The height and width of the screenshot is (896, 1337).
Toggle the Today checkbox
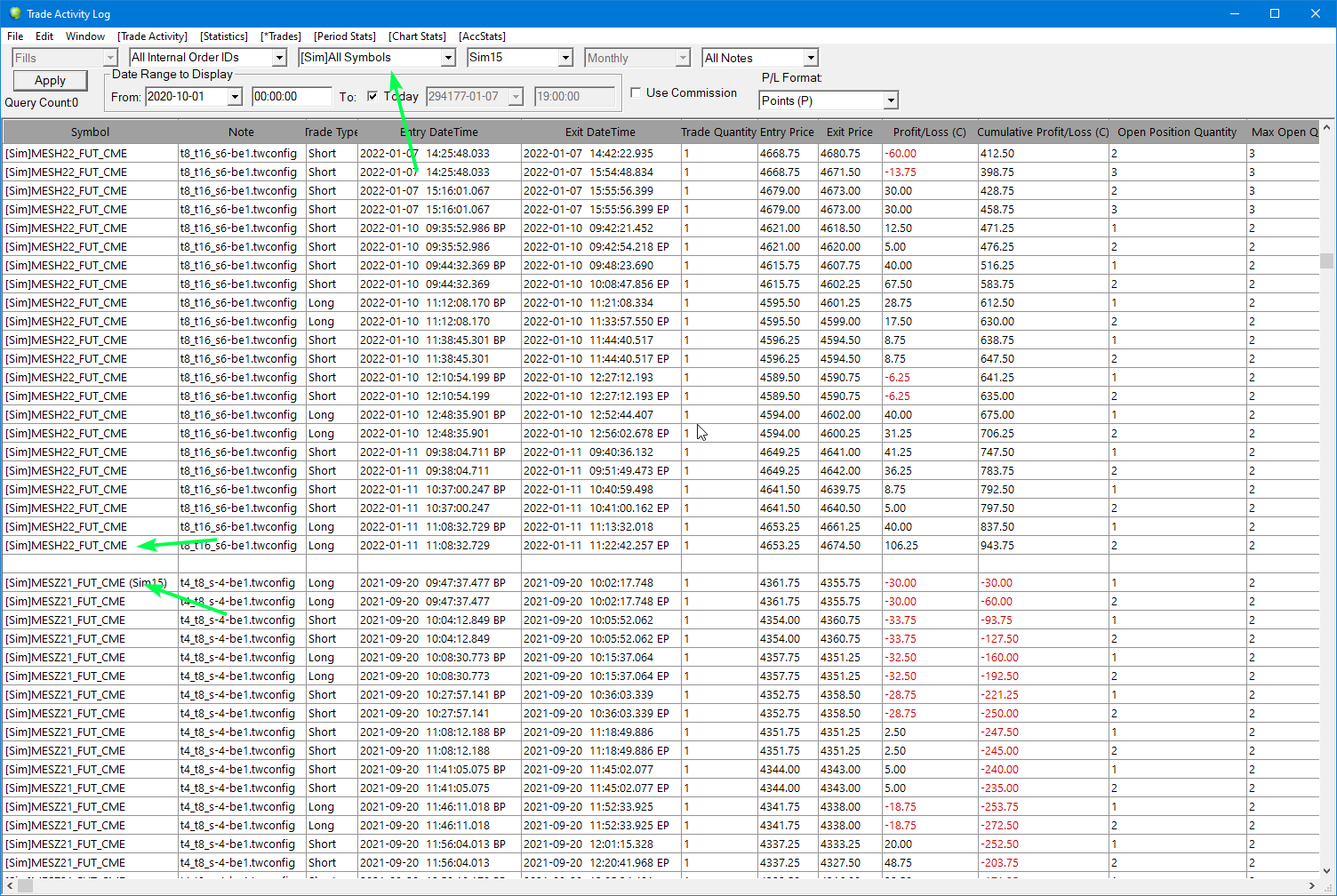coord(372,96)
